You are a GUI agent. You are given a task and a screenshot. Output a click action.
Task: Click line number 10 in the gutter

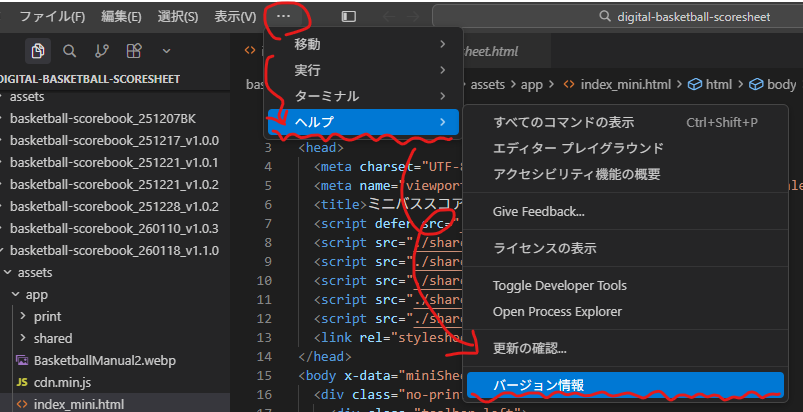point(264,281)
